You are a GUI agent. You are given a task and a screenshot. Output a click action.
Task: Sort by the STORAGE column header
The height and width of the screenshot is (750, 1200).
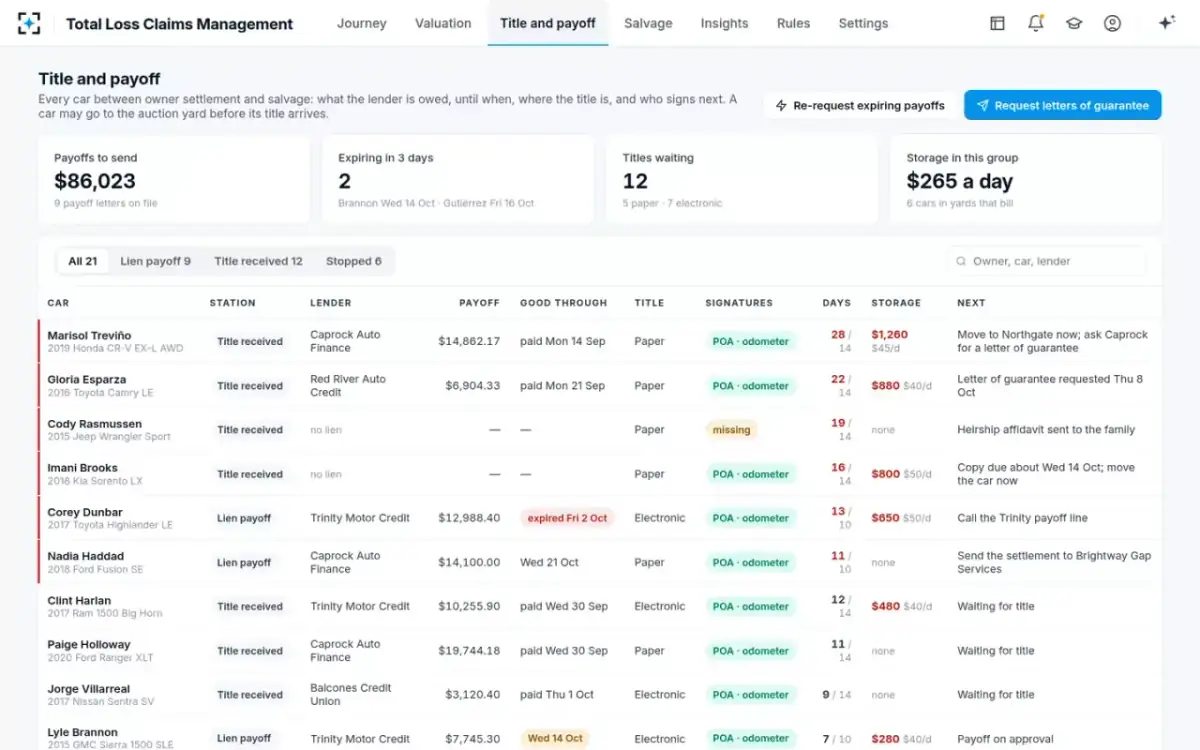click(x=896, y=302)
